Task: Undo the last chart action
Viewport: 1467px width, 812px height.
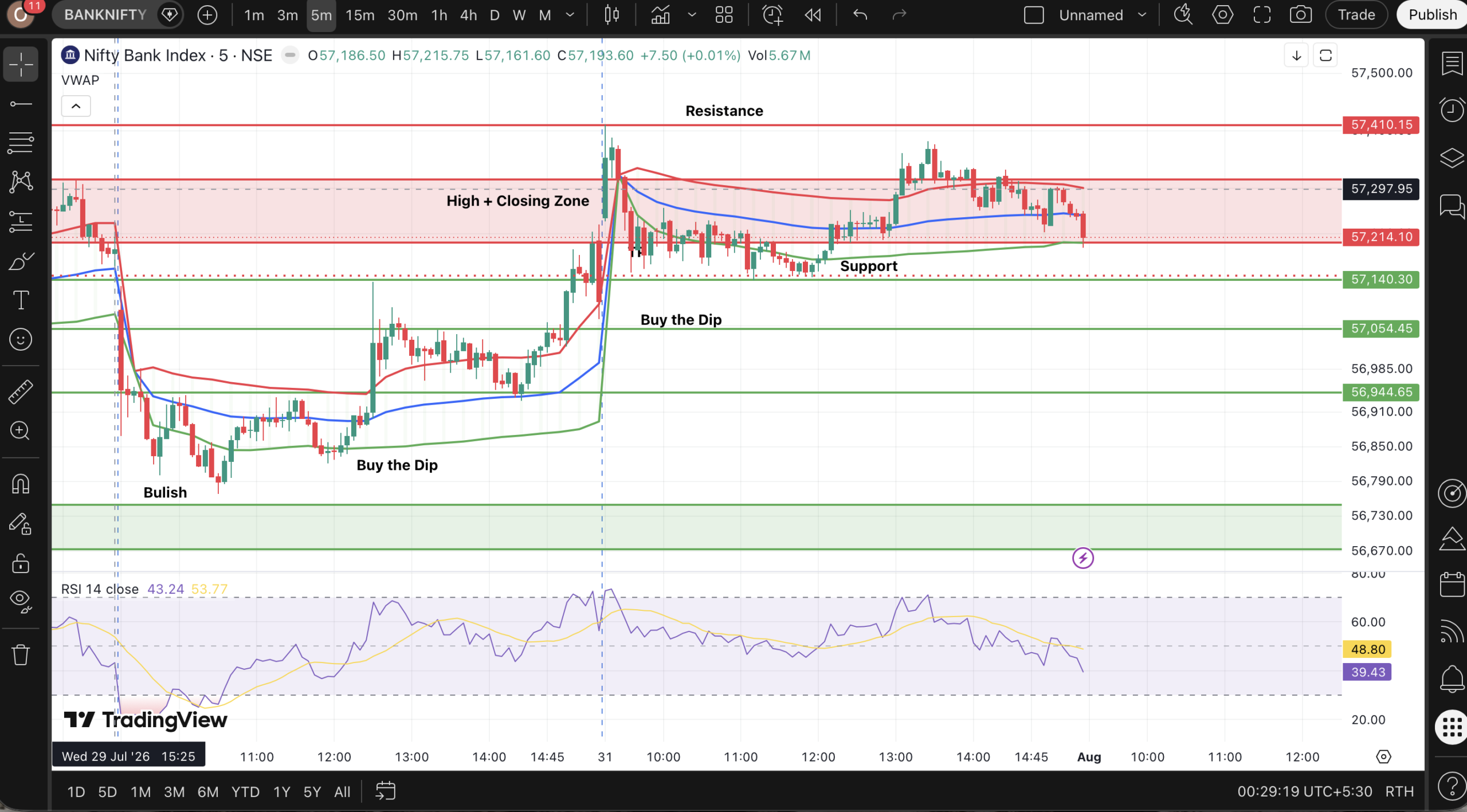Action: (x=860, y=15)
